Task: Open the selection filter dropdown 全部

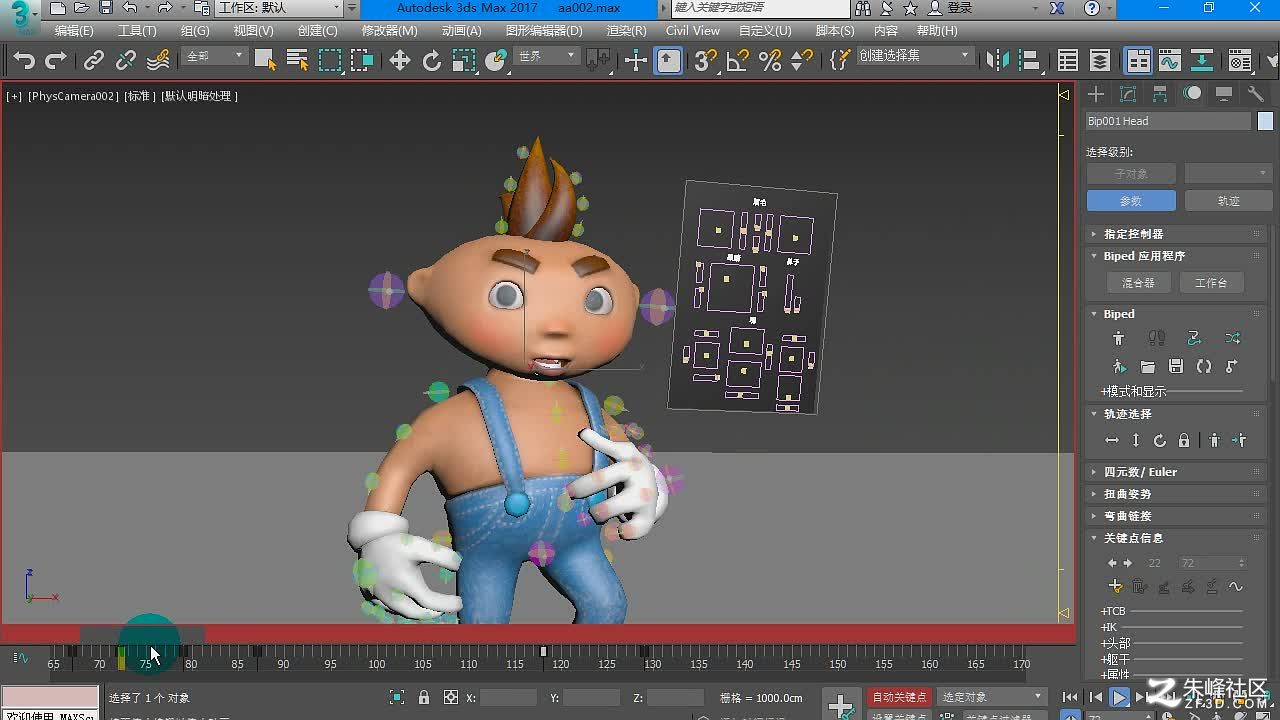Action: pyautogui.click(x=215, y=57)
